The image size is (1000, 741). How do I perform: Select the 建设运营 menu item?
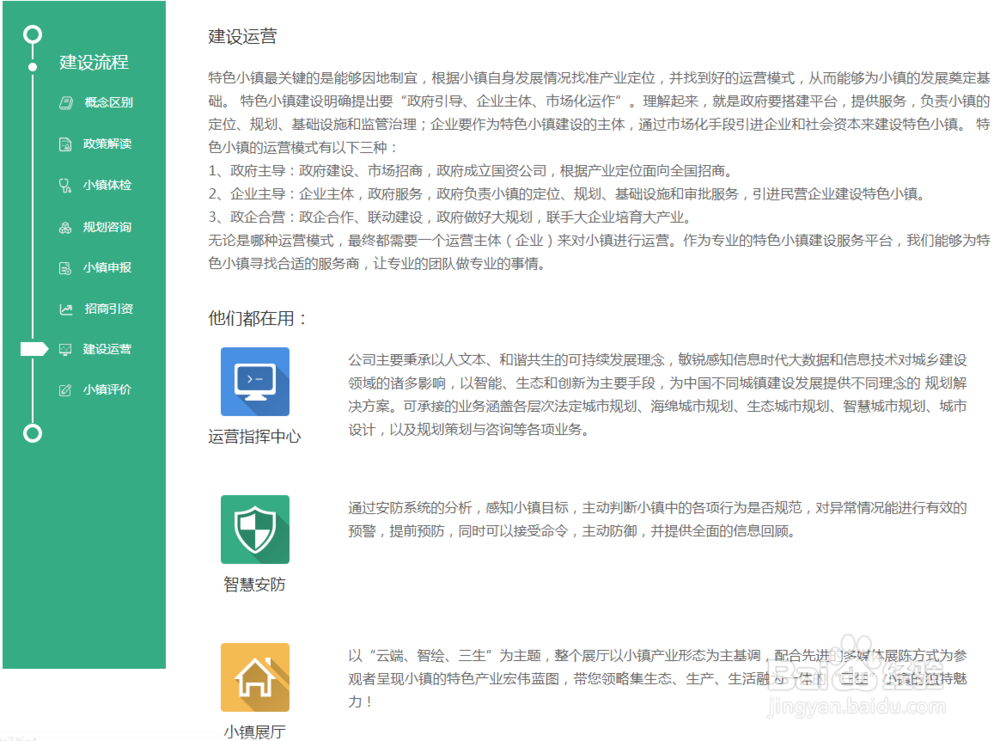107,349
